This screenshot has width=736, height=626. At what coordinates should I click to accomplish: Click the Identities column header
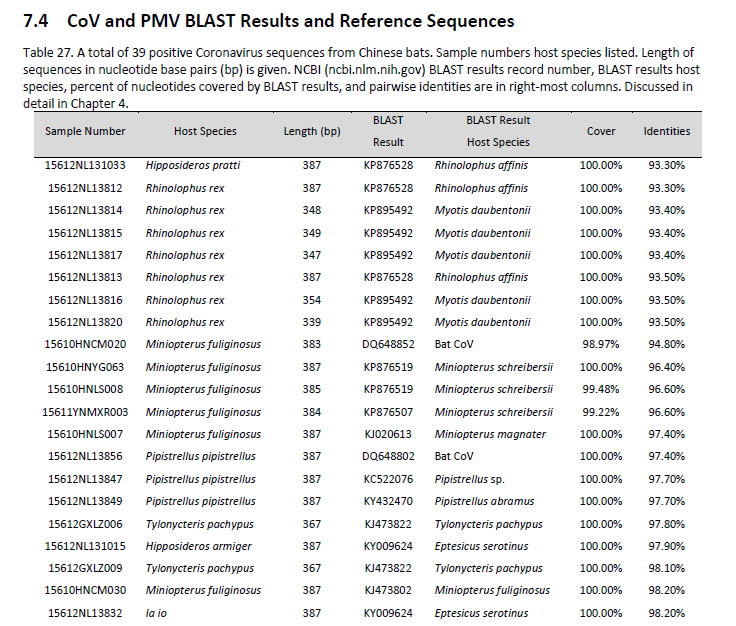(666, 131)
